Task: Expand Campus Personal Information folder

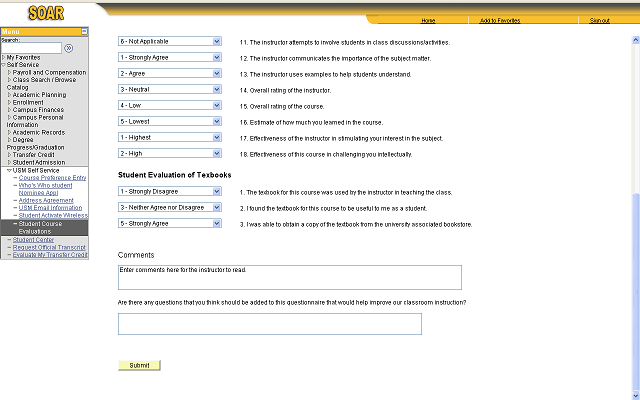Action: 9,117
